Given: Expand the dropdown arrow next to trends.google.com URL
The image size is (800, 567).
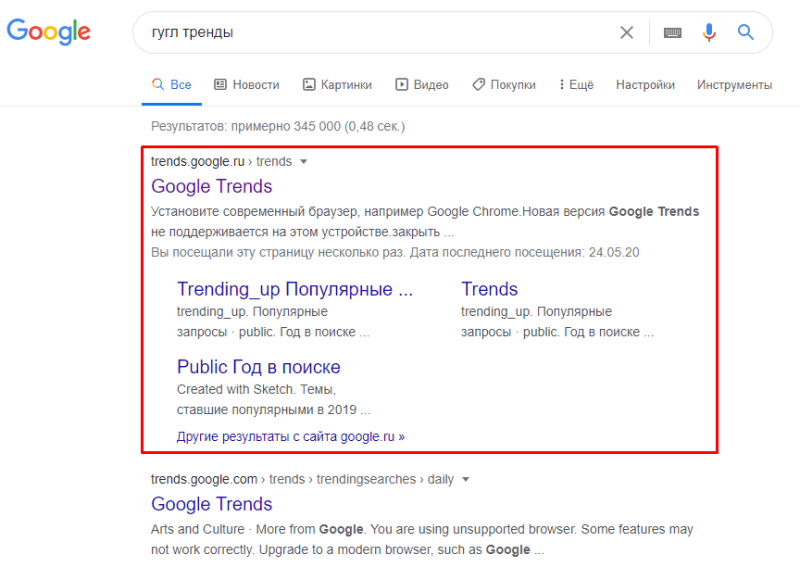Looking at the screenshot, I should pyautogui.click(x=465, y=480).
